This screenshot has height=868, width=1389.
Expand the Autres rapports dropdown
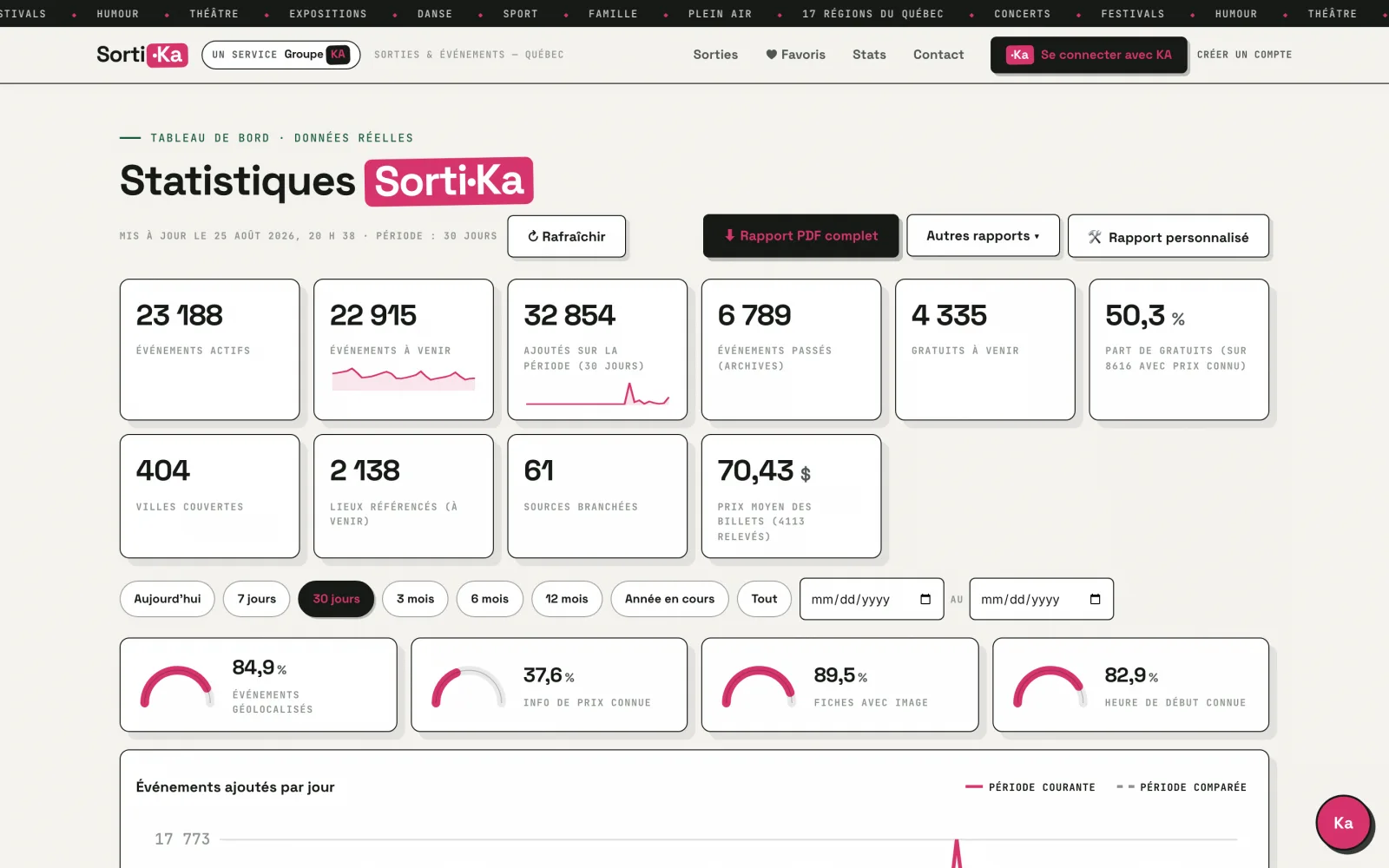(x=983, y=235)
